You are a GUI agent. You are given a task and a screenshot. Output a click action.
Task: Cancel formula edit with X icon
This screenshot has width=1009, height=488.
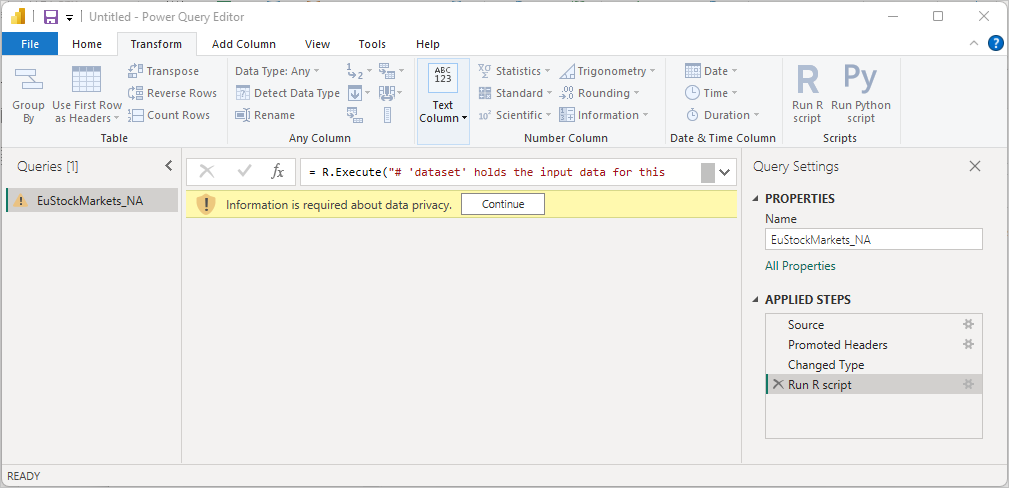tap(207, 172)
